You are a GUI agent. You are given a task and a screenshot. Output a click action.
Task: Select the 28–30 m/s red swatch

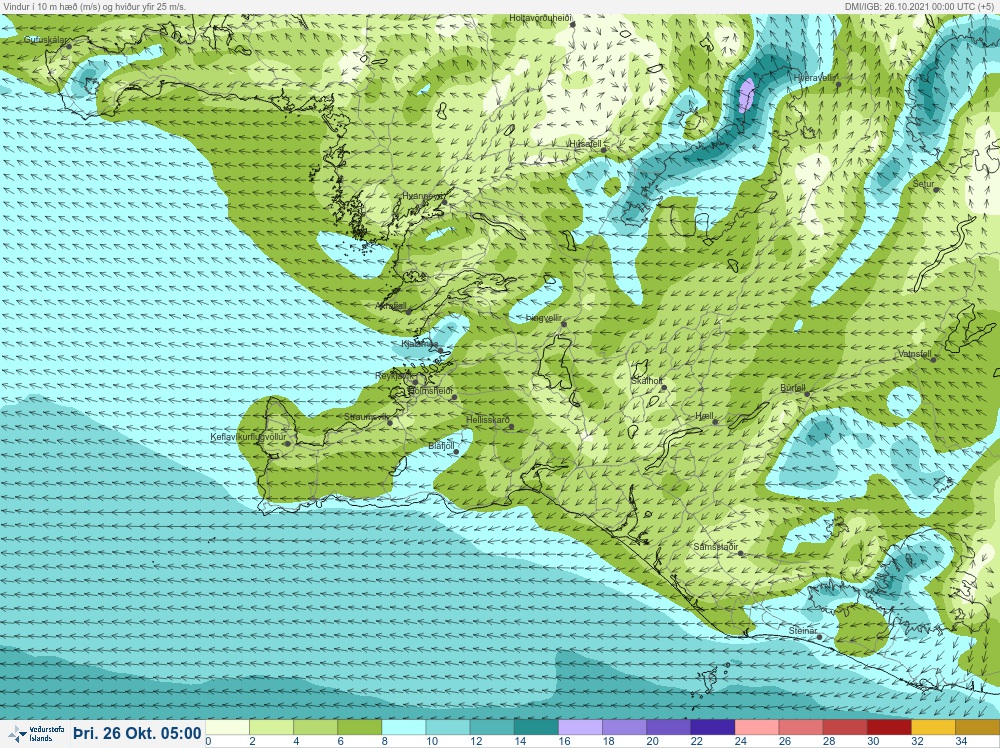tap(844, 728)
